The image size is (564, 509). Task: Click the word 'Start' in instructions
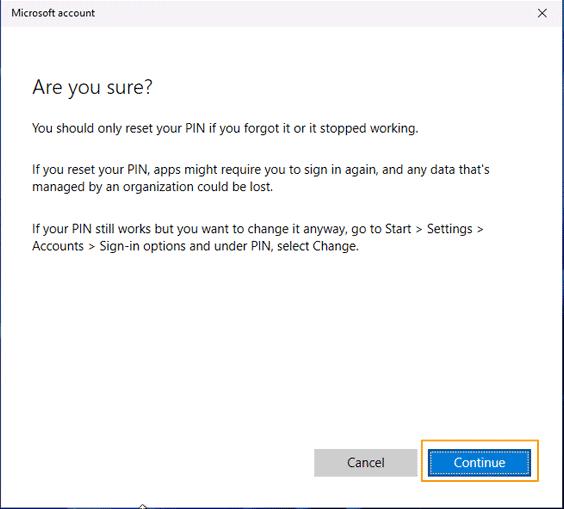pos(398,229)
